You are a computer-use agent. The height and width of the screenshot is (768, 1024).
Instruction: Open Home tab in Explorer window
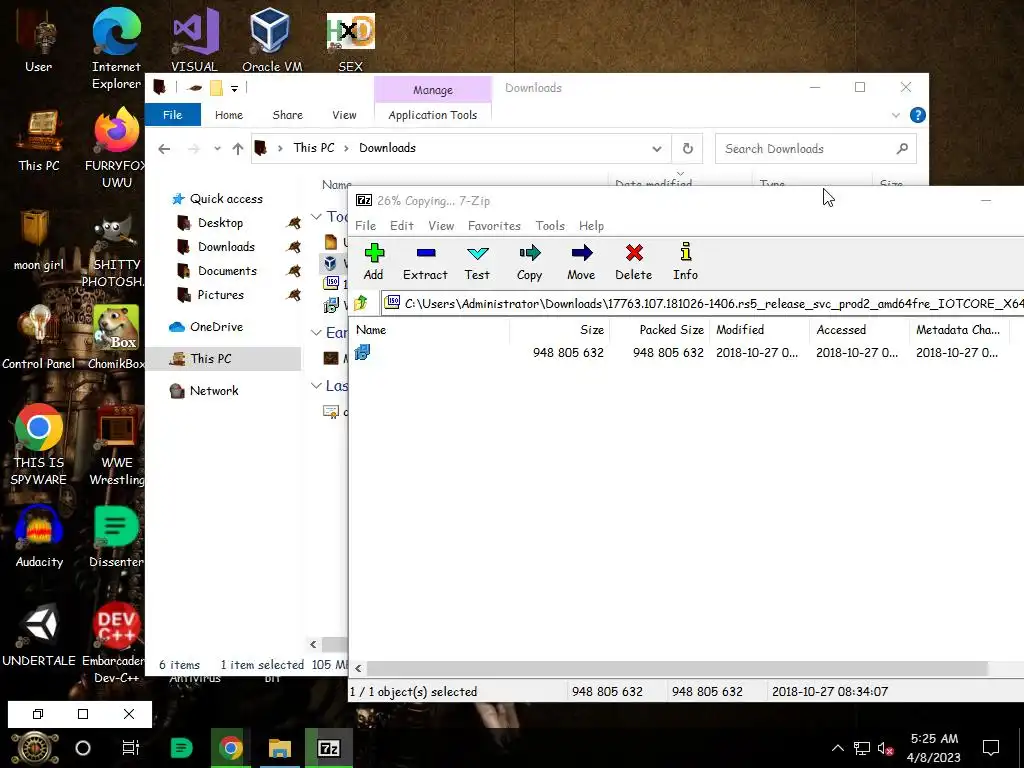(x=229, y=115)
